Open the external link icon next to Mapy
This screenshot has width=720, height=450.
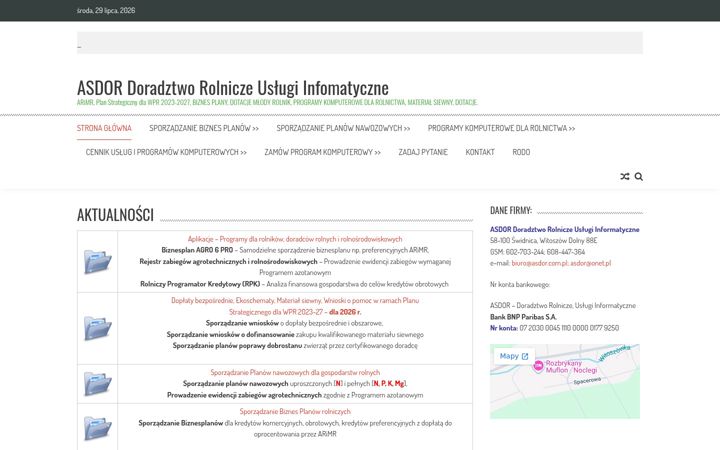(525, 356)
